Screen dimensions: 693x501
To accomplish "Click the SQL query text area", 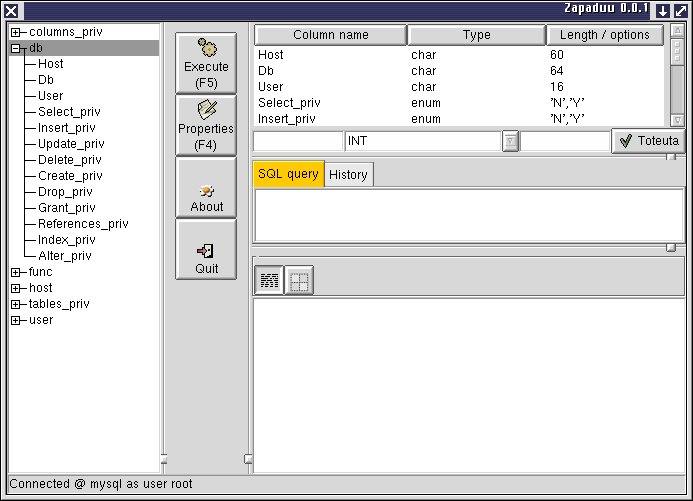I will pos(467,214).
